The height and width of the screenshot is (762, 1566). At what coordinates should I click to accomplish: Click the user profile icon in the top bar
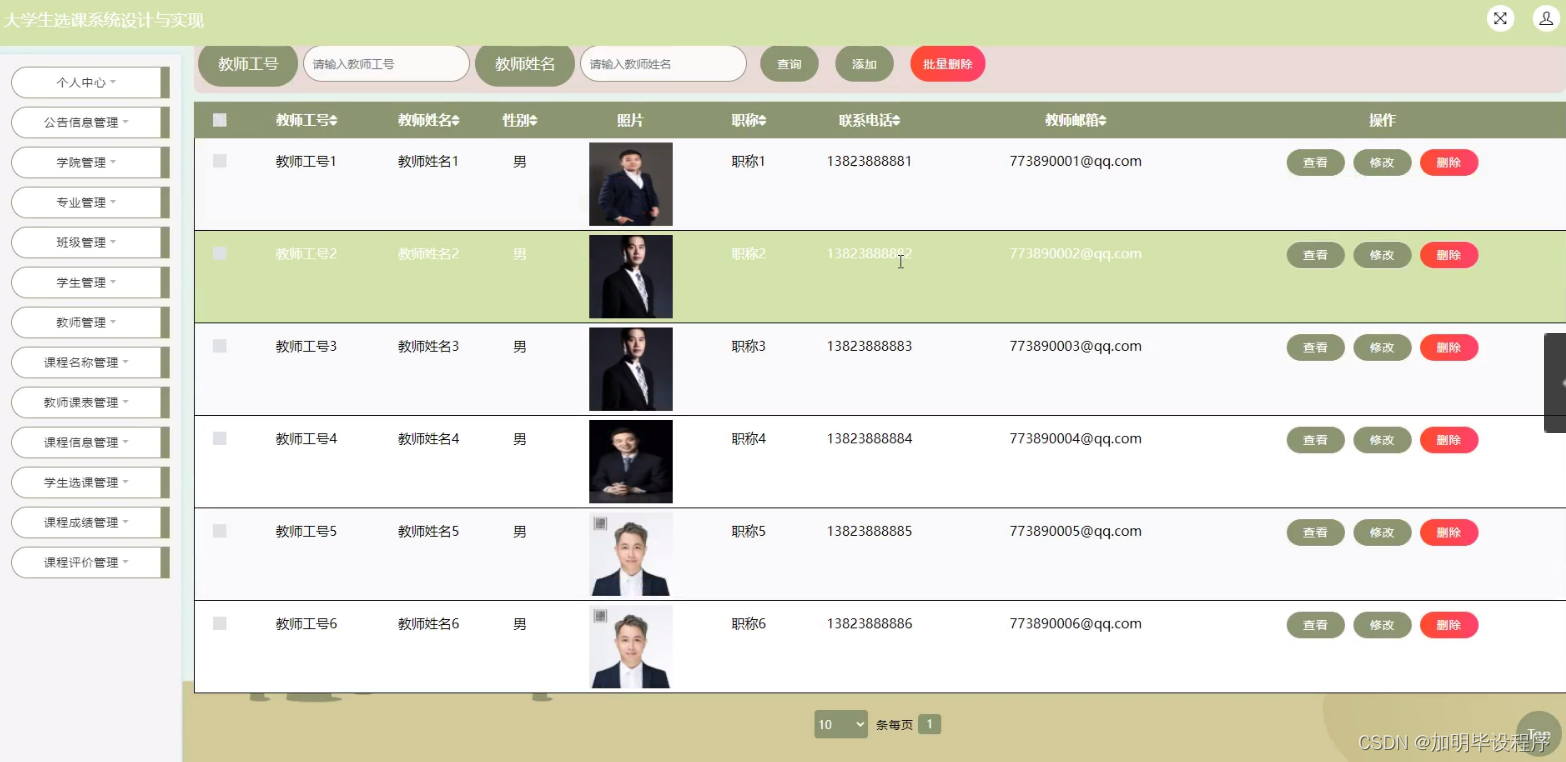(x=1544, y=18)
